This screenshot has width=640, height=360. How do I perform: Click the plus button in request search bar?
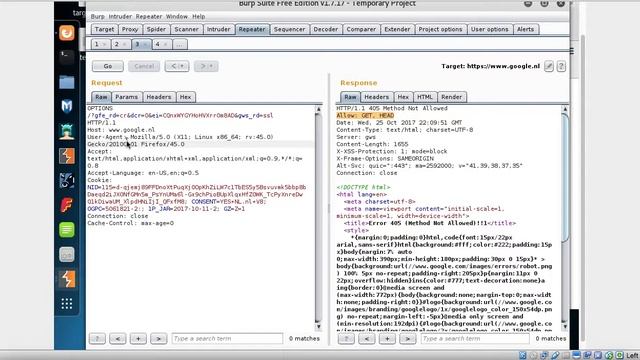point(138,338)
